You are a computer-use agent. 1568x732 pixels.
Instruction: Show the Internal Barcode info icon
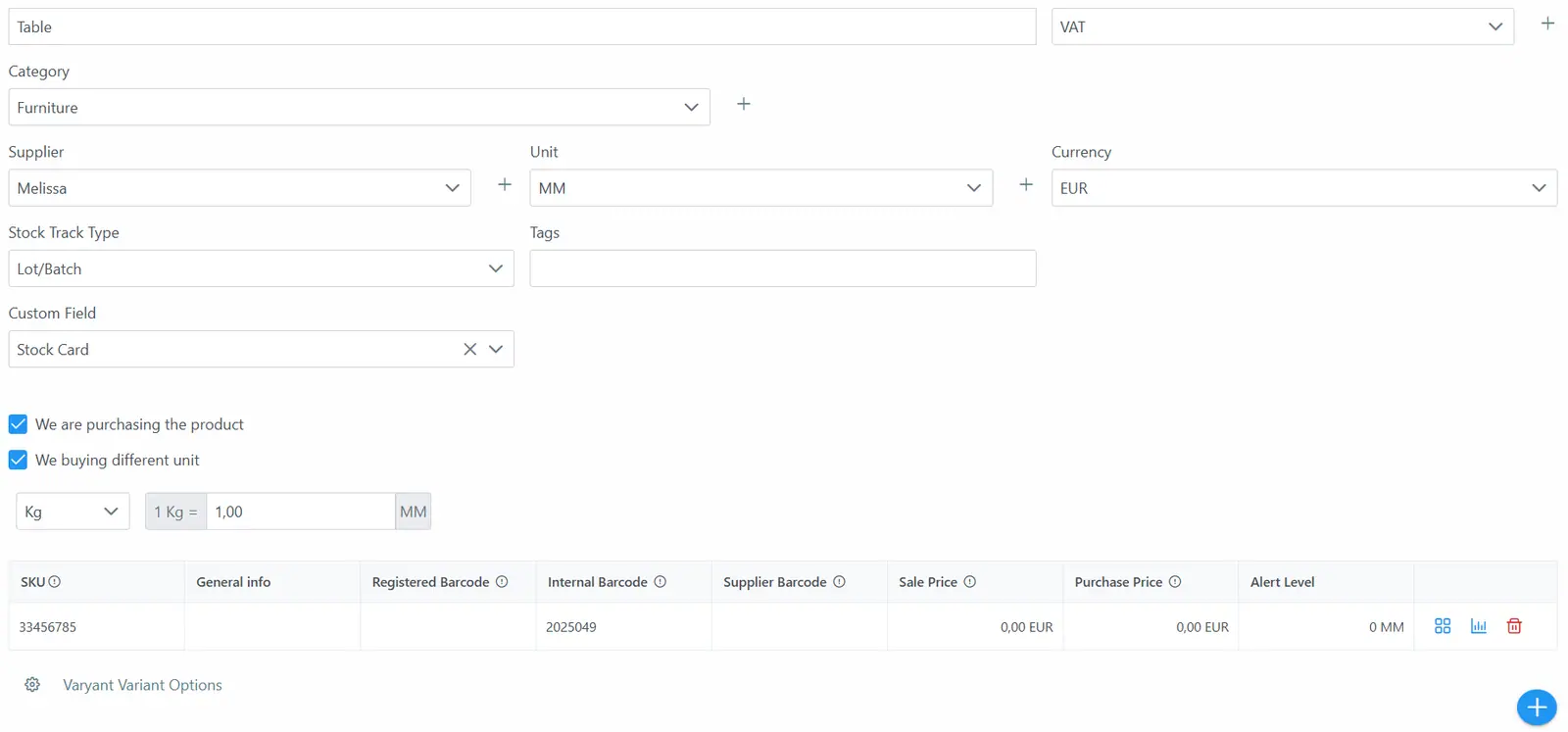(661, 582)
